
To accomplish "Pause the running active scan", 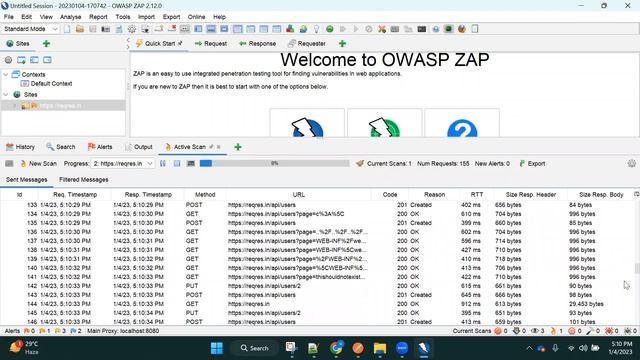I will pos(163,163).
